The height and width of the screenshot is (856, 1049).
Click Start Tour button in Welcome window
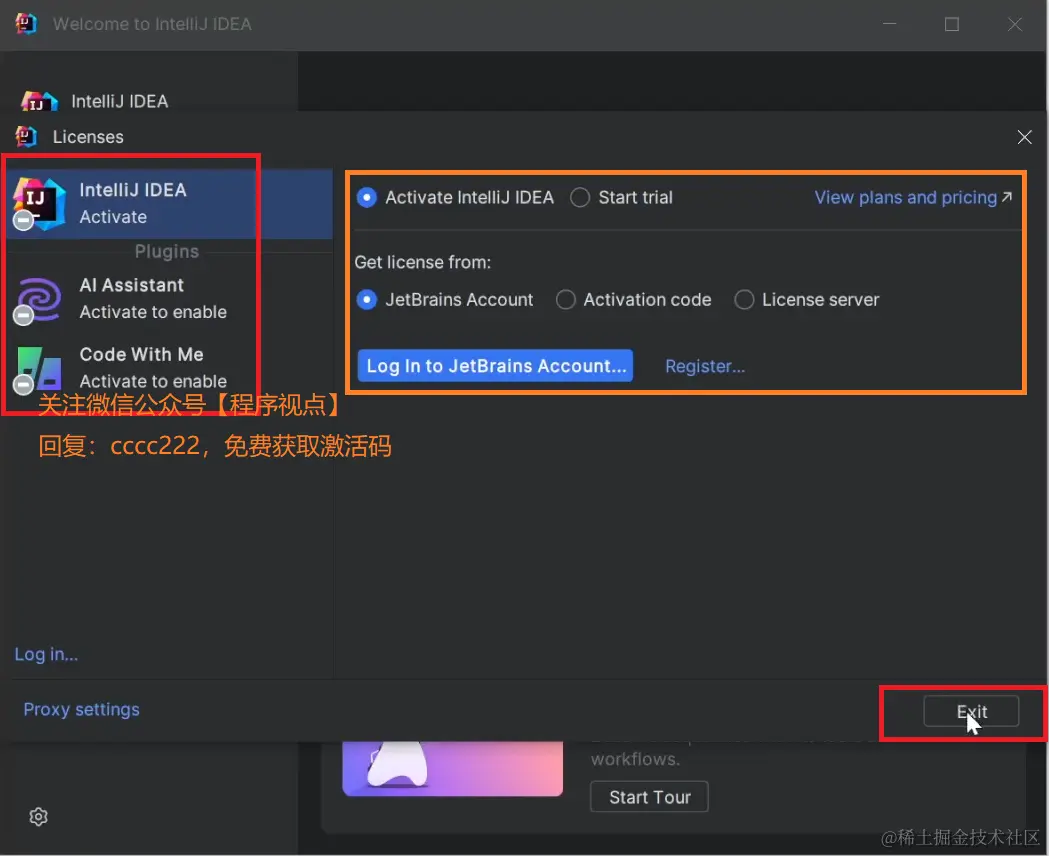click(x=649, y=797)
